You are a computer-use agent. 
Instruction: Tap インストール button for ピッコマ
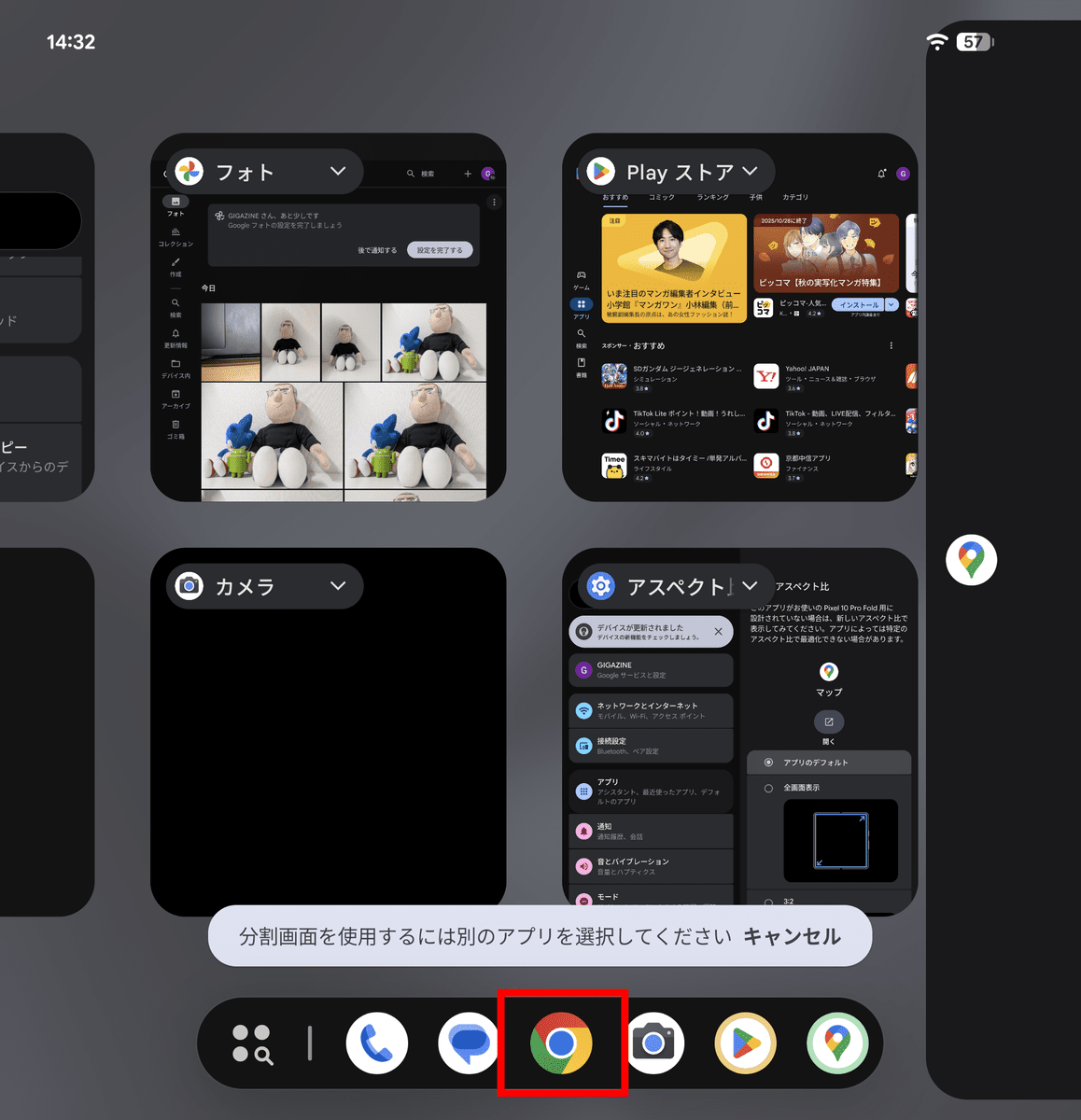[859, 305]
